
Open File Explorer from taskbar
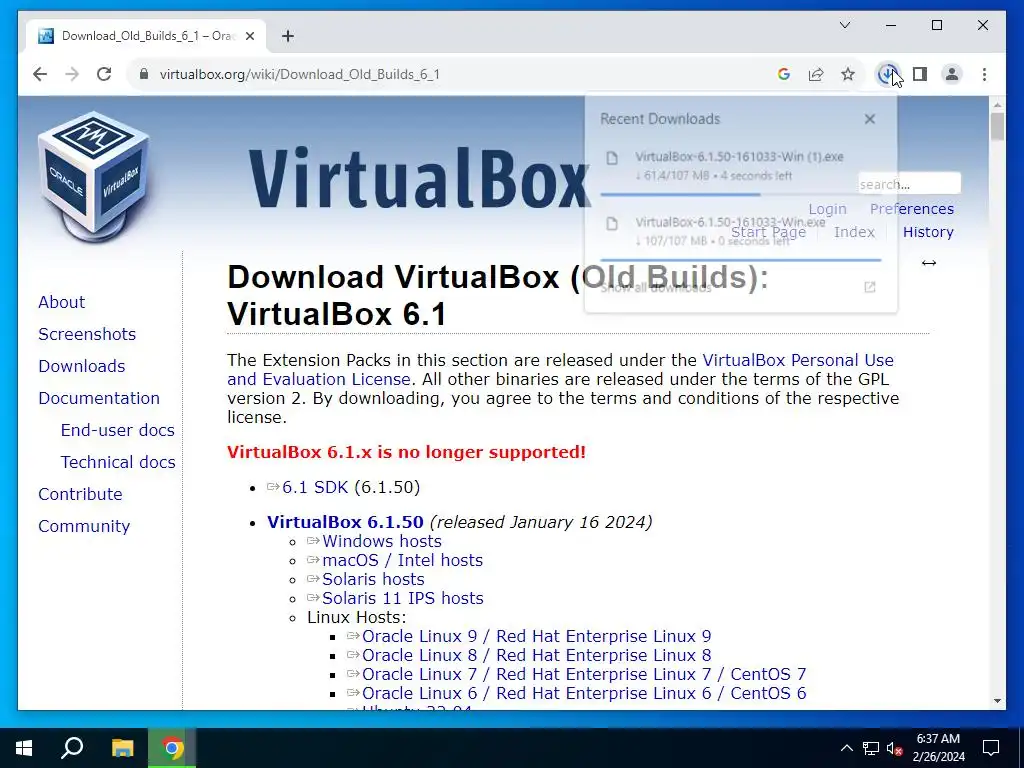pos(122,748)
